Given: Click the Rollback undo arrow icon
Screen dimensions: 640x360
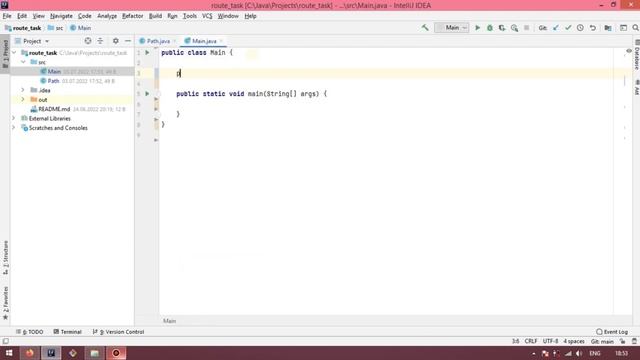Looking at the screenshot, I should tap(593, 28).
